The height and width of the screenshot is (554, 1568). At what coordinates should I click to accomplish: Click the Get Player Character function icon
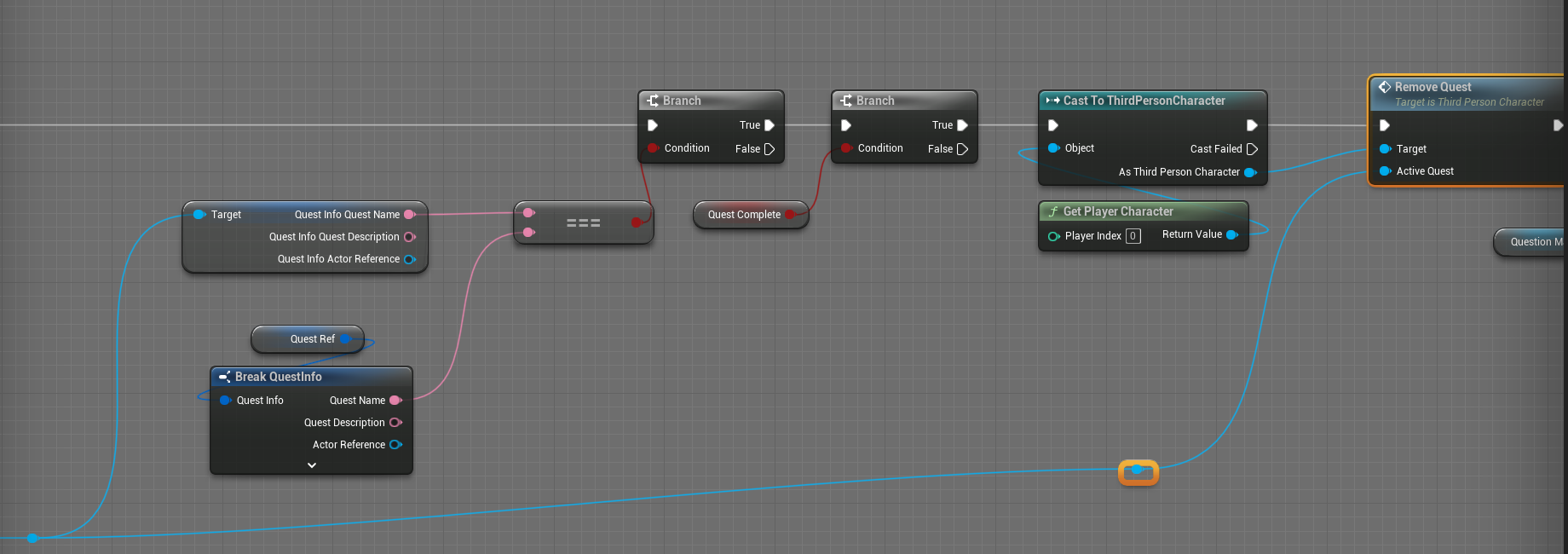pos(1053,211)
